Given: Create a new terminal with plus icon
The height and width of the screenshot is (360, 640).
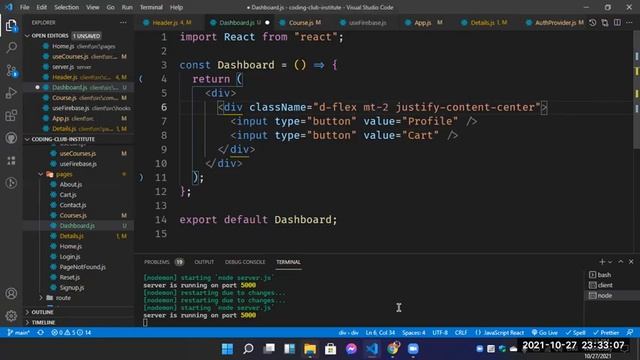Looking at the screenshot, I should coord(602,262).
